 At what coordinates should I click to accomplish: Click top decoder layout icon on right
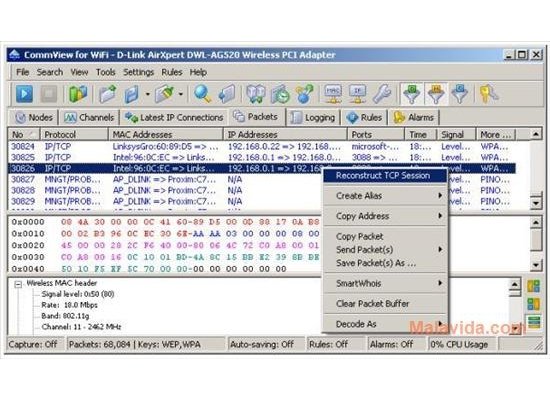[x=534, y=287]
